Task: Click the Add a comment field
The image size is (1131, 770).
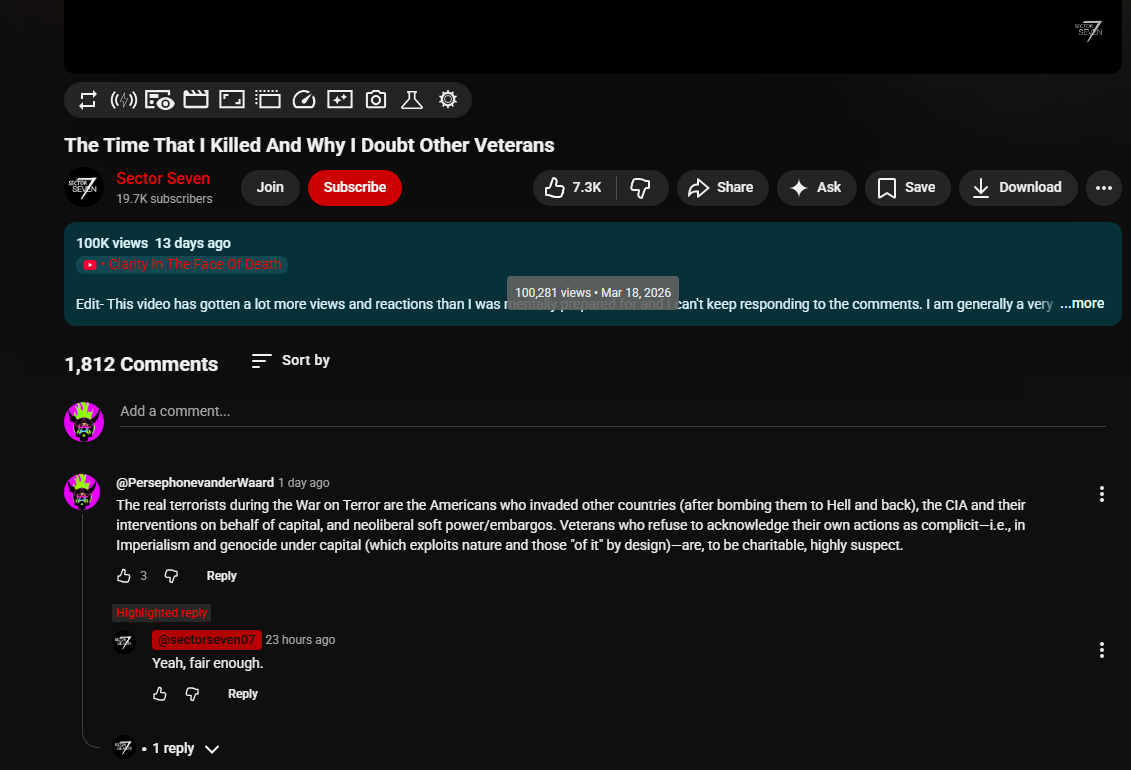Action: click(x=612, y=411)
